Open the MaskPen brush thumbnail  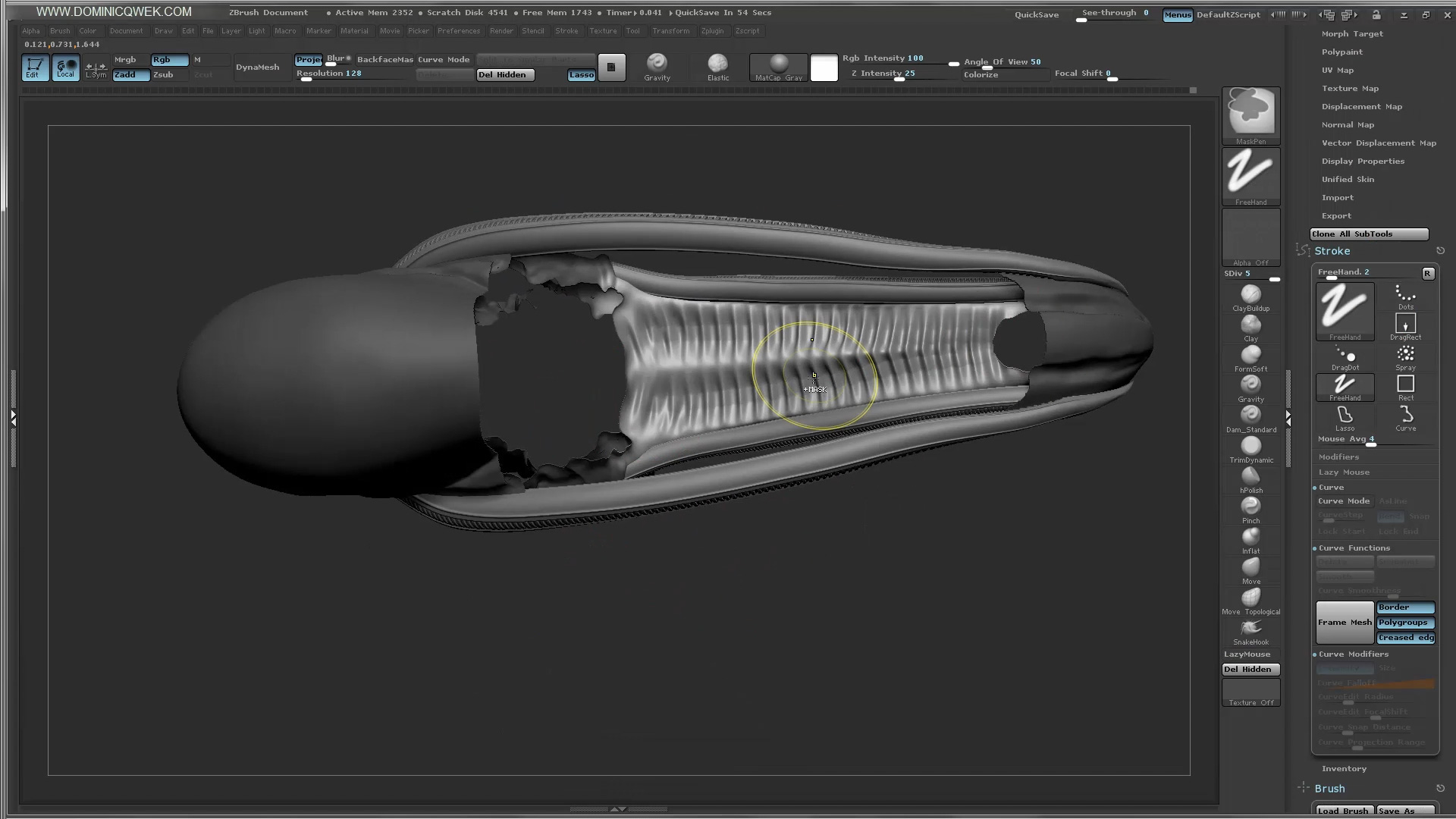[1250, 112]
